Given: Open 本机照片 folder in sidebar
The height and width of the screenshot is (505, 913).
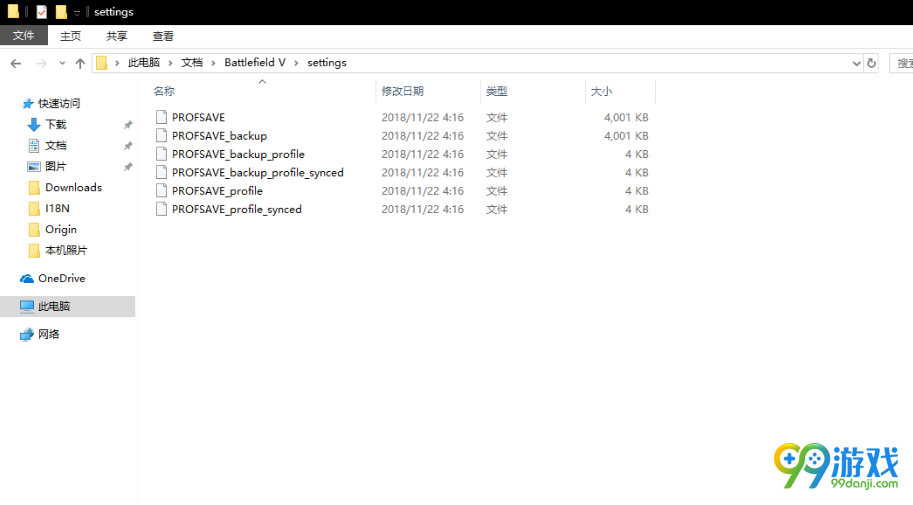Looking at the screenshot, I should point(66,250).
